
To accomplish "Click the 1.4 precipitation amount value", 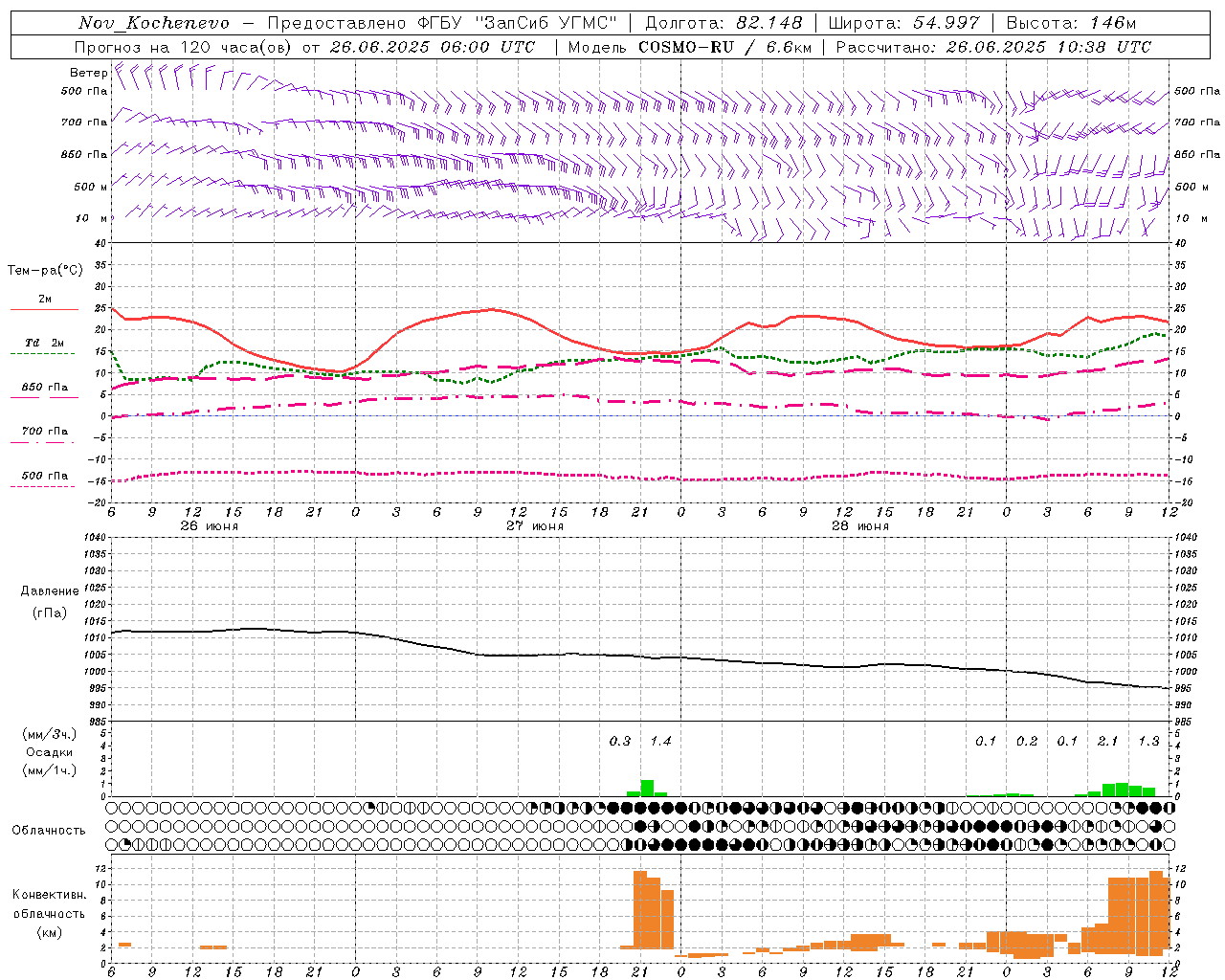I will click(661, 741).
